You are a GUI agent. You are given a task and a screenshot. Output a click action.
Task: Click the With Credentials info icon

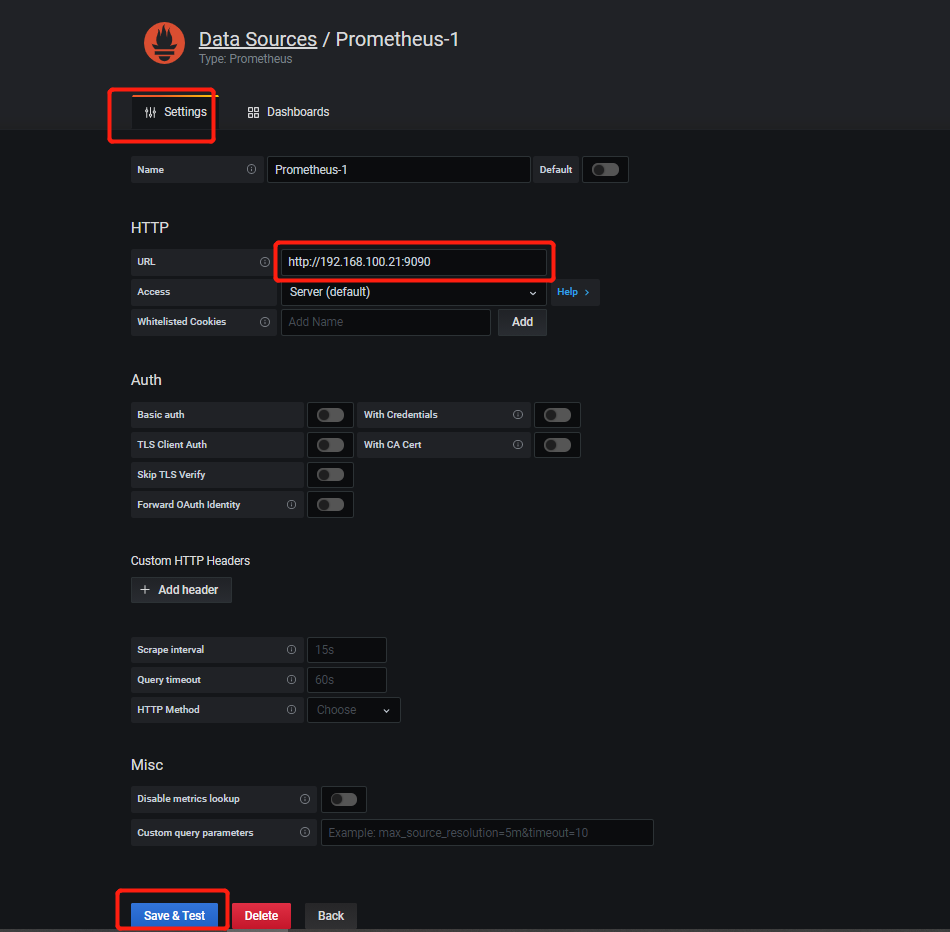[518, 414]
